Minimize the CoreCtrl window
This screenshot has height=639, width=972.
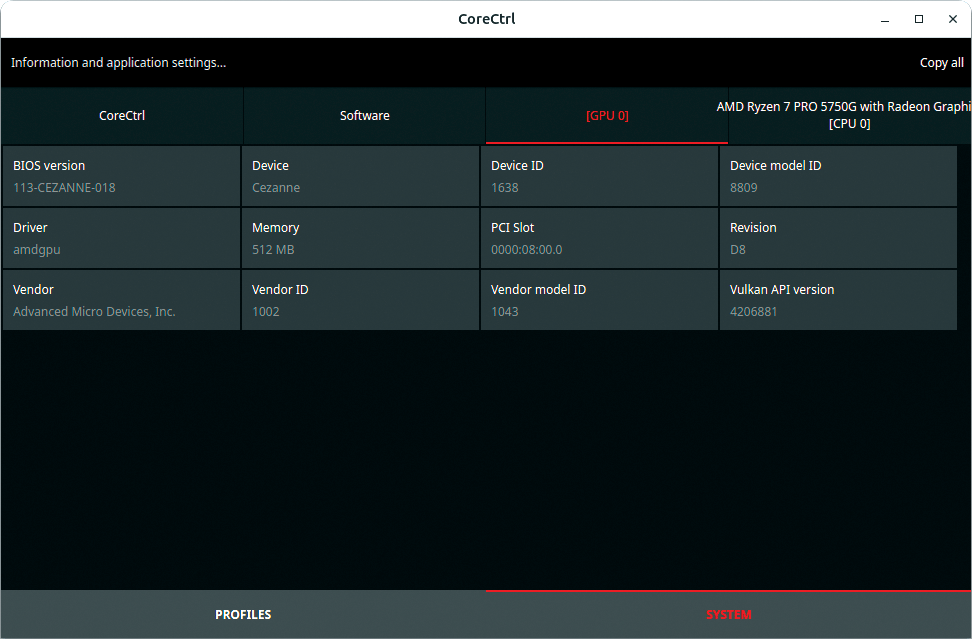[885, 19]
